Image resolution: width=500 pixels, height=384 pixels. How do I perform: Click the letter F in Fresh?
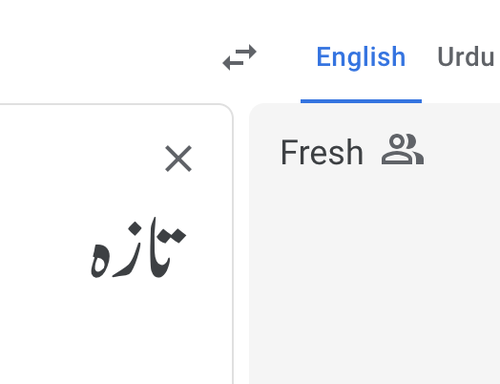[x=289, y=152]
